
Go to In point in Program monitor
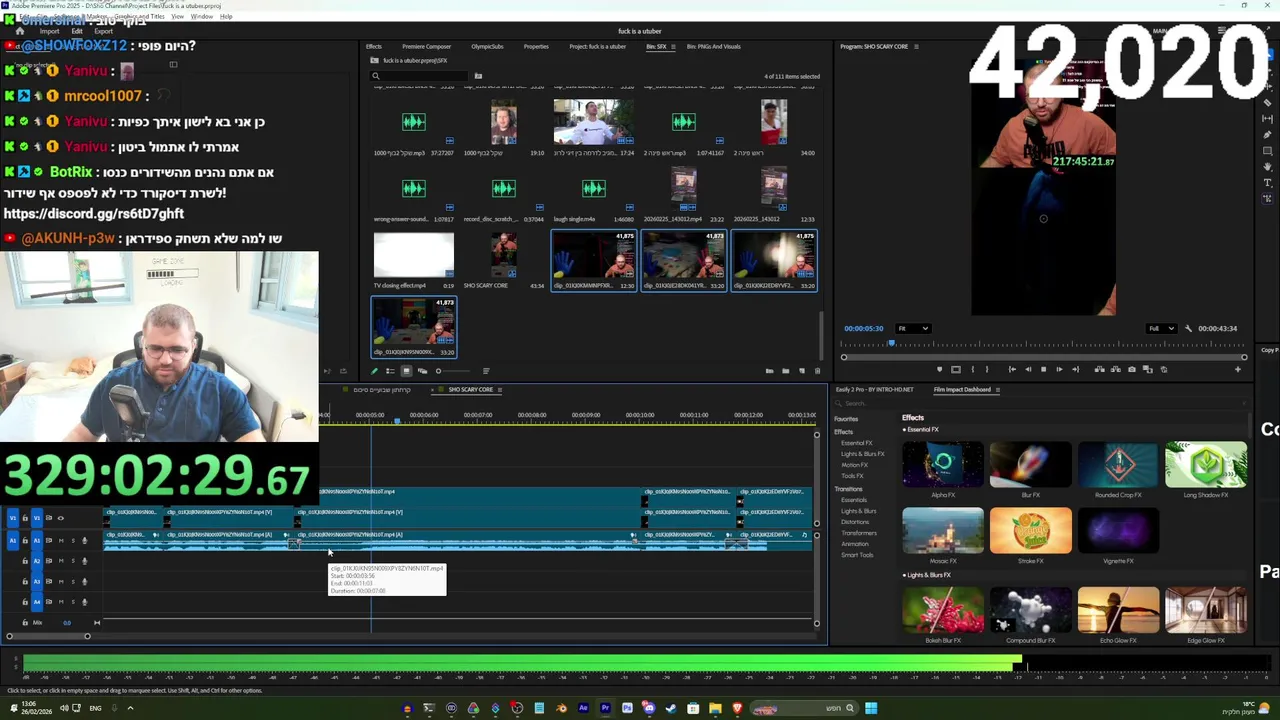(x=1012, y=369)
